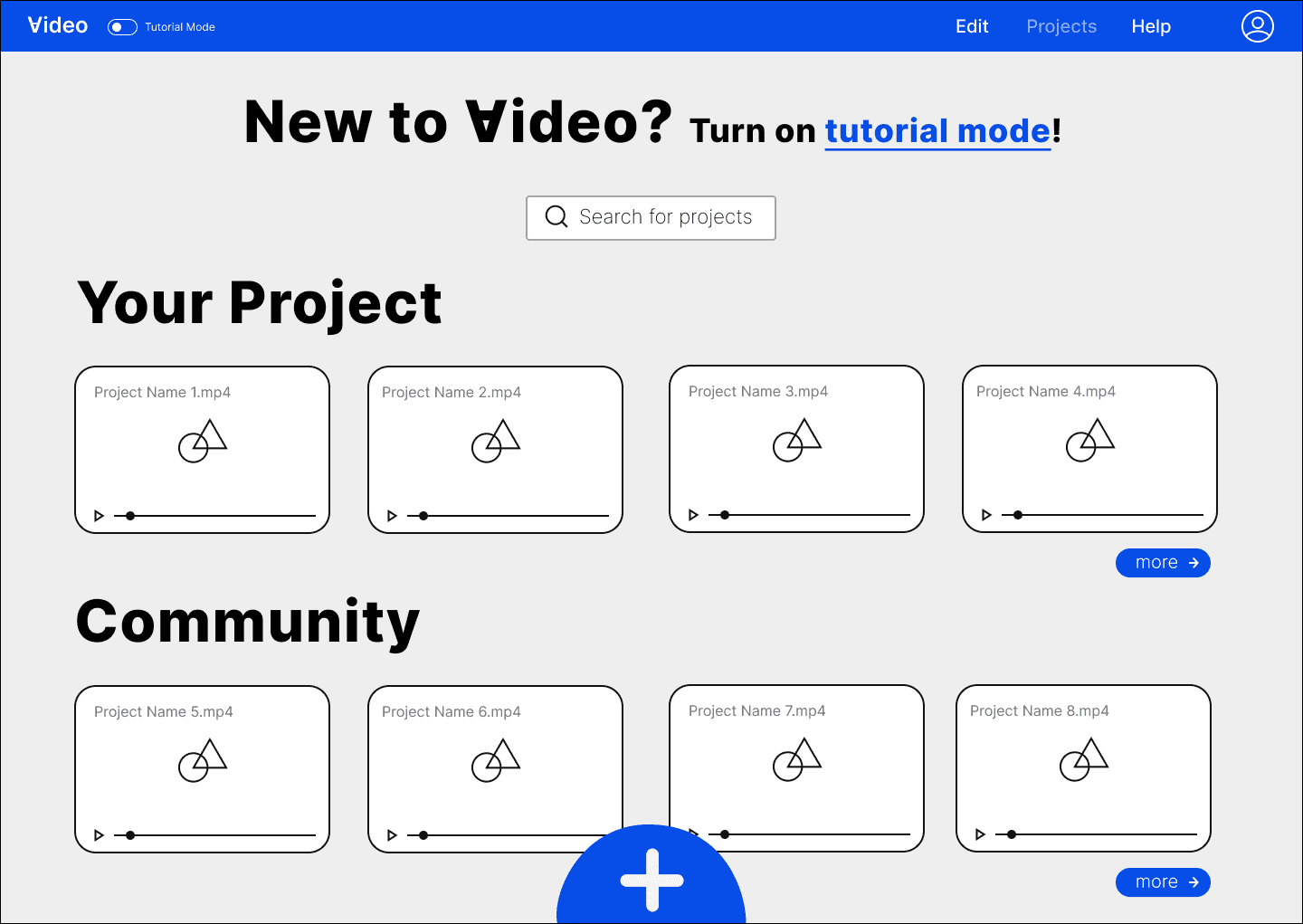Click the search magnifier icon
Viewport: 1303px width, 924px height.
point(556,216)
